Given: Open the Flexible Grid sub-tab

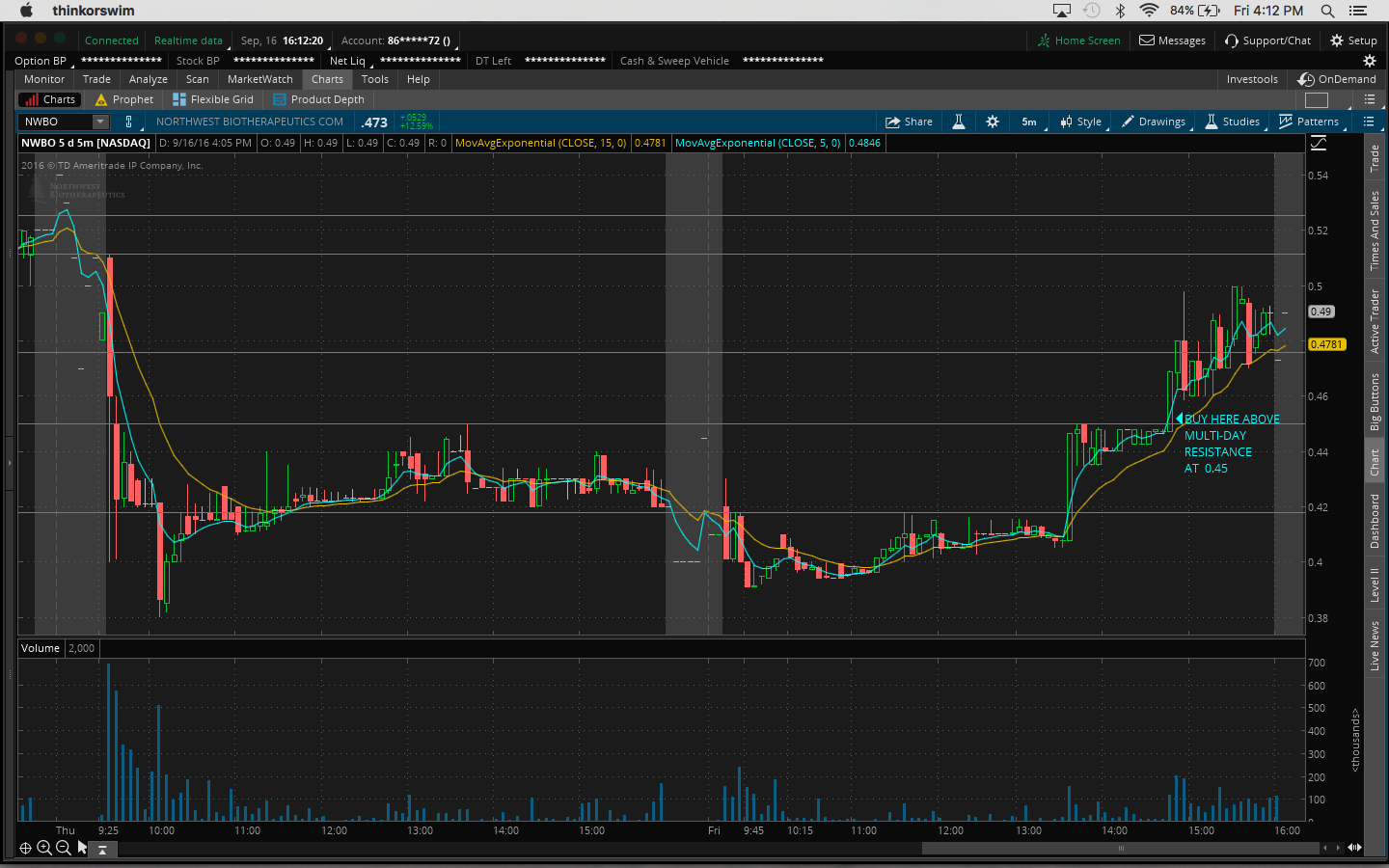Looking at the screenshot, I should pyautogui.click(x=213, y=99).
